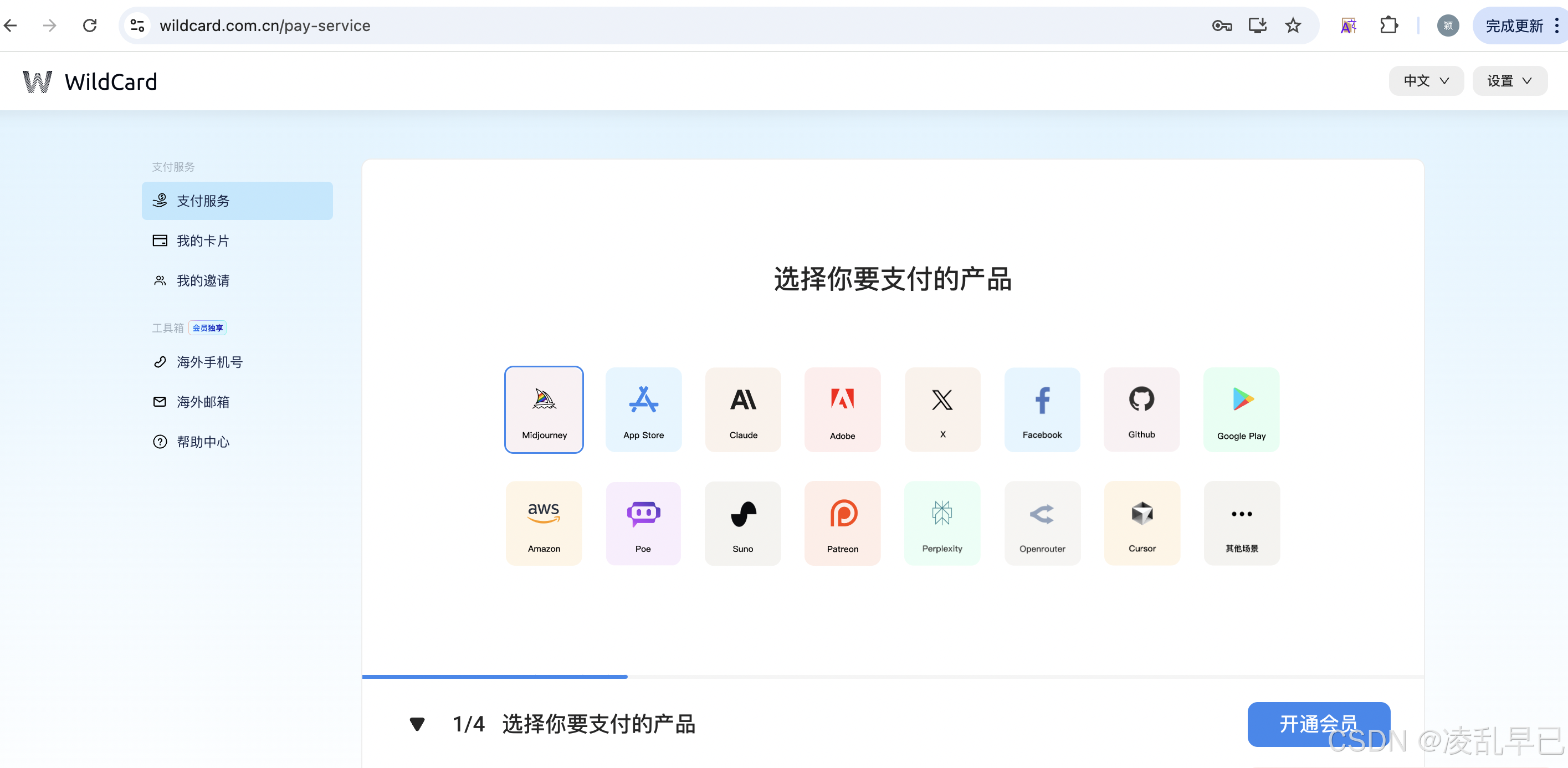
Task: Open 我的卡片 in sidebar
Action: point(203,241)
